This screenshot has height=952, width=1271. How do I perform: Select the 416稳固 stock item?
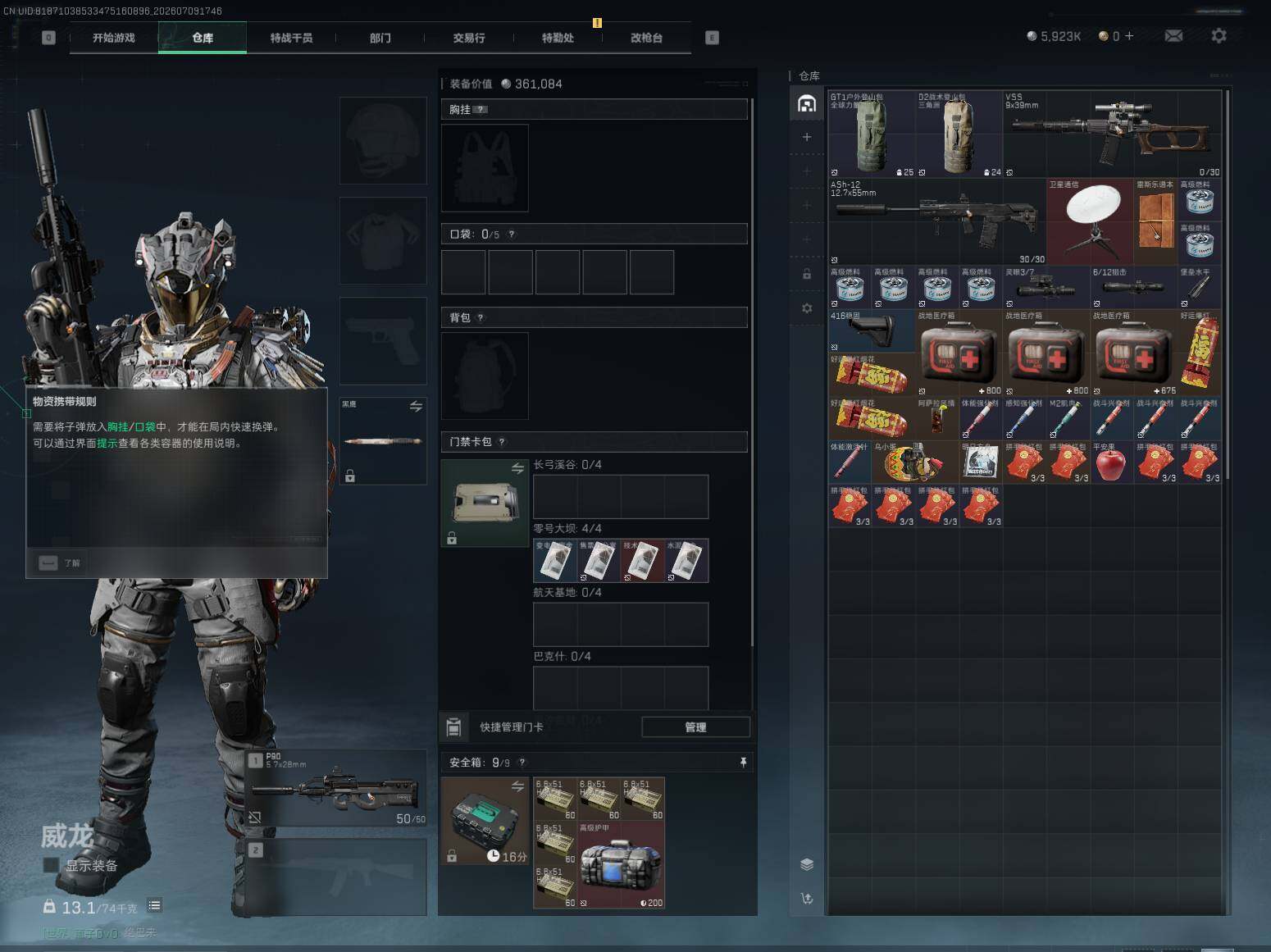[872, 331]
